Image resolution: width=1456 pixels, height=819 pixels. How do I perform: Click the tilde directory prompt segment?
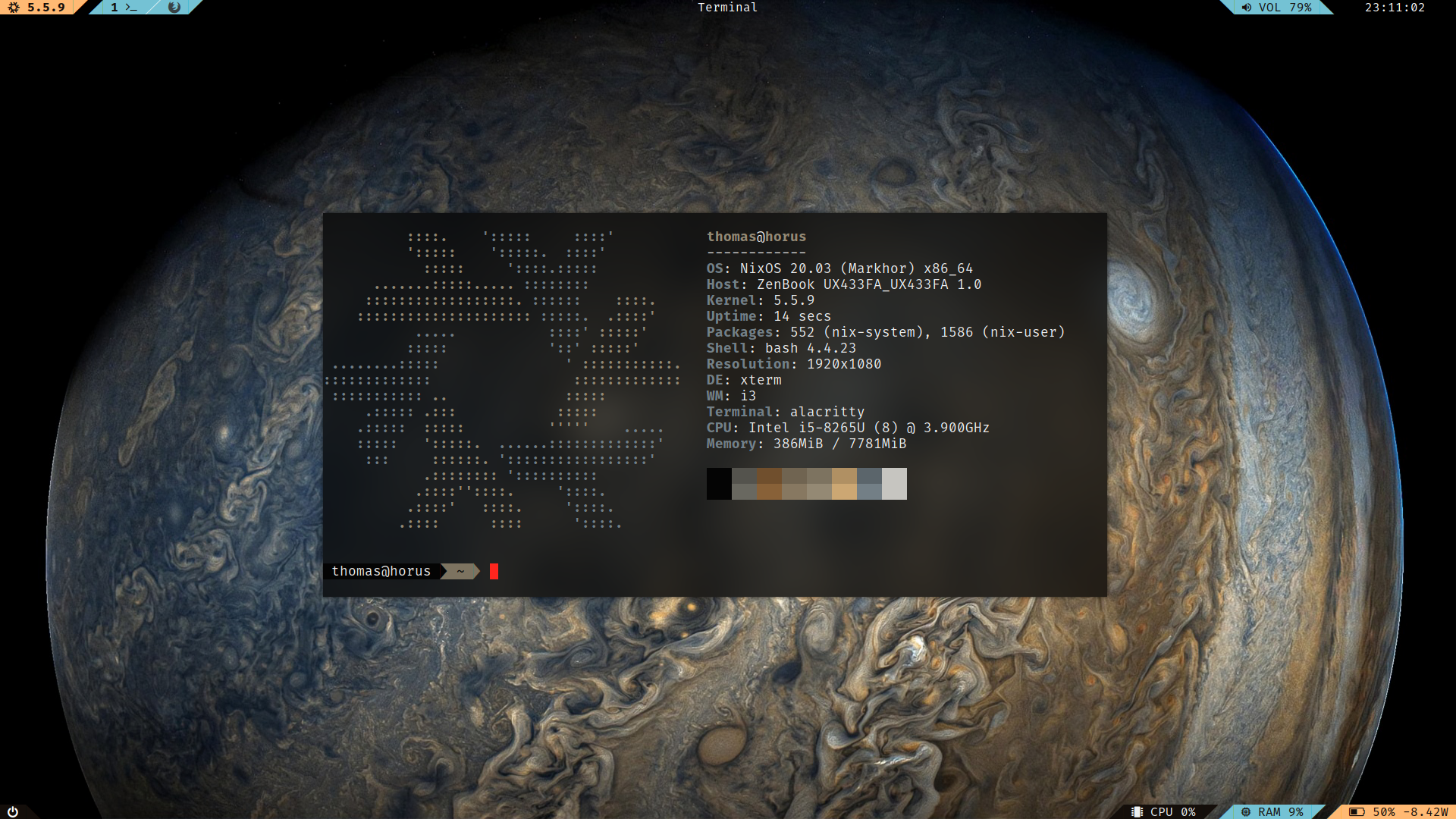460,571
